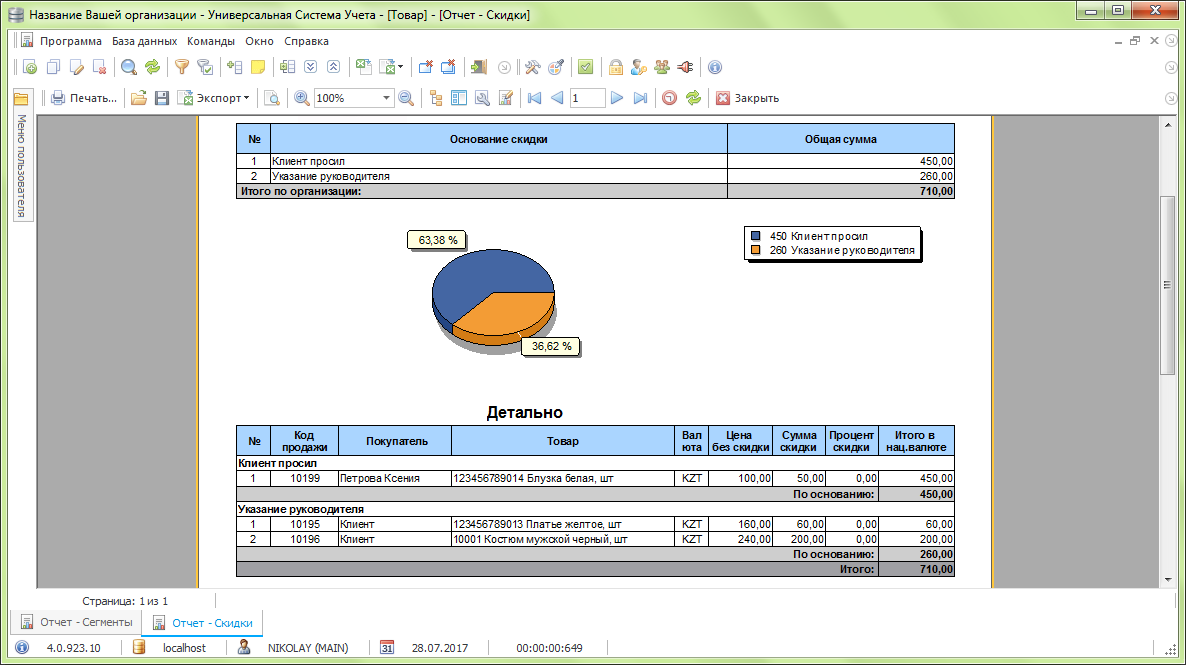Expand the Меню пользователя side panel

point(21,166)
